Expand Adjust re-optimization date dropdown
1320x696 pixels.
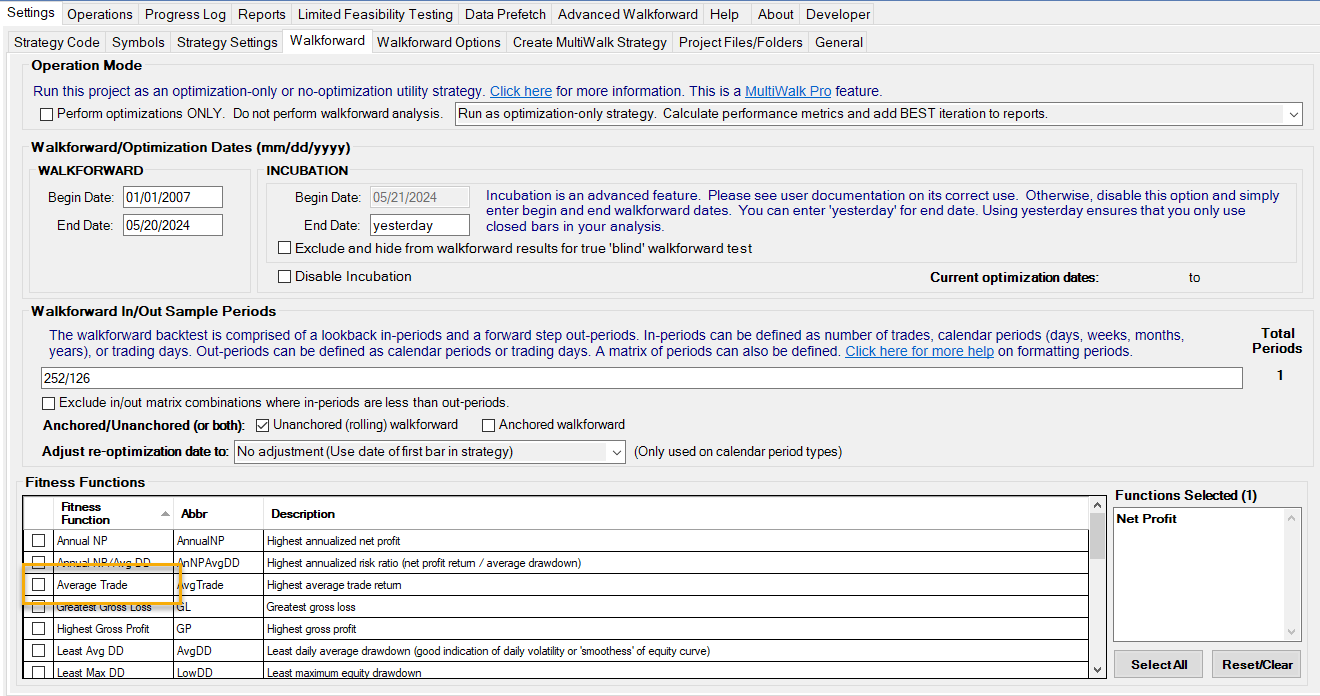pyautogui.click(x=616, y=452)
